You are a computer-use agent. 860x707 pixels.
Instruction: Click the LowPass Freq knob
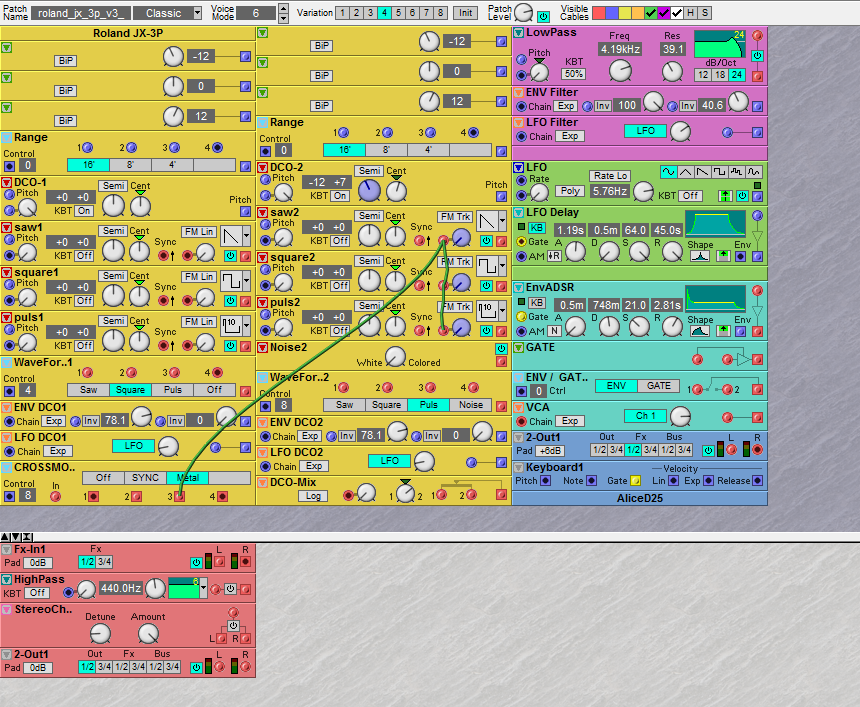point(620,71)
